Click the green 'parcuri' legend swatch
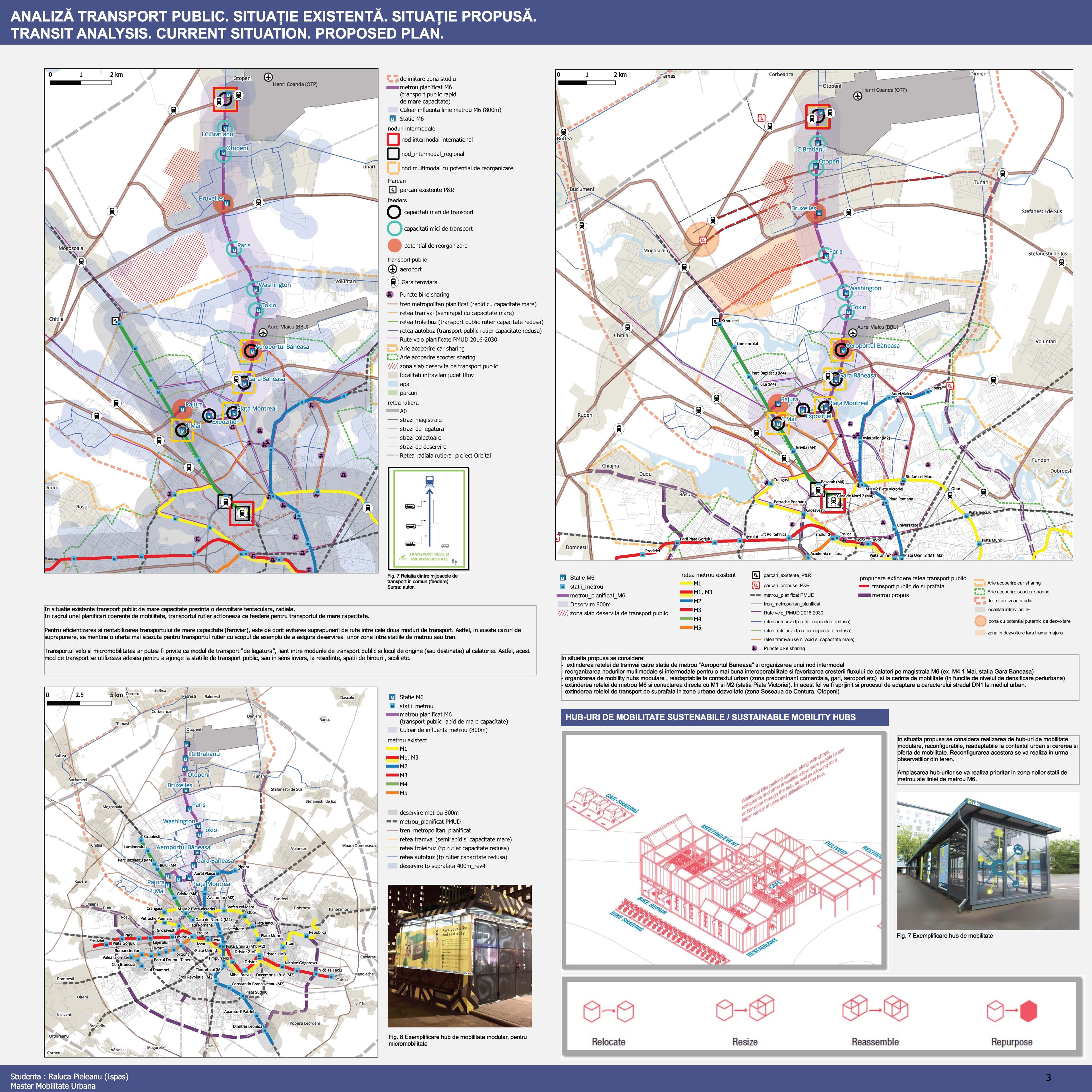The height and width of the screenshot is (1092, 1092). [x=392, y=393]
